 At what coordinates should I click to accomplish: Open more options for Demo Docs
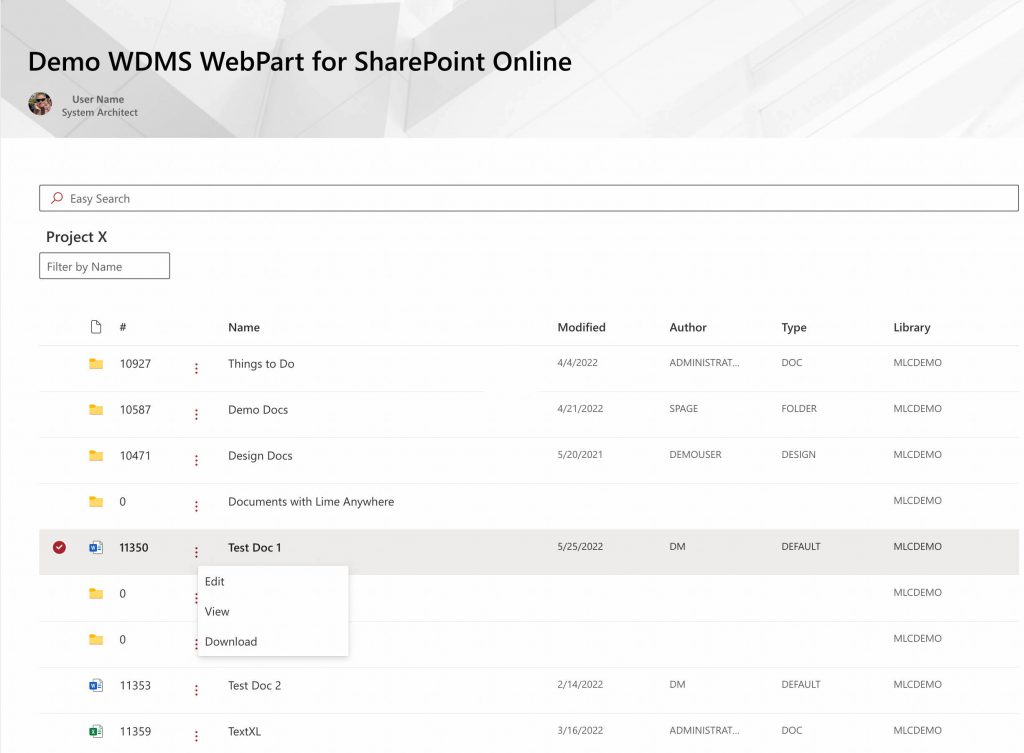click(196, 414)
